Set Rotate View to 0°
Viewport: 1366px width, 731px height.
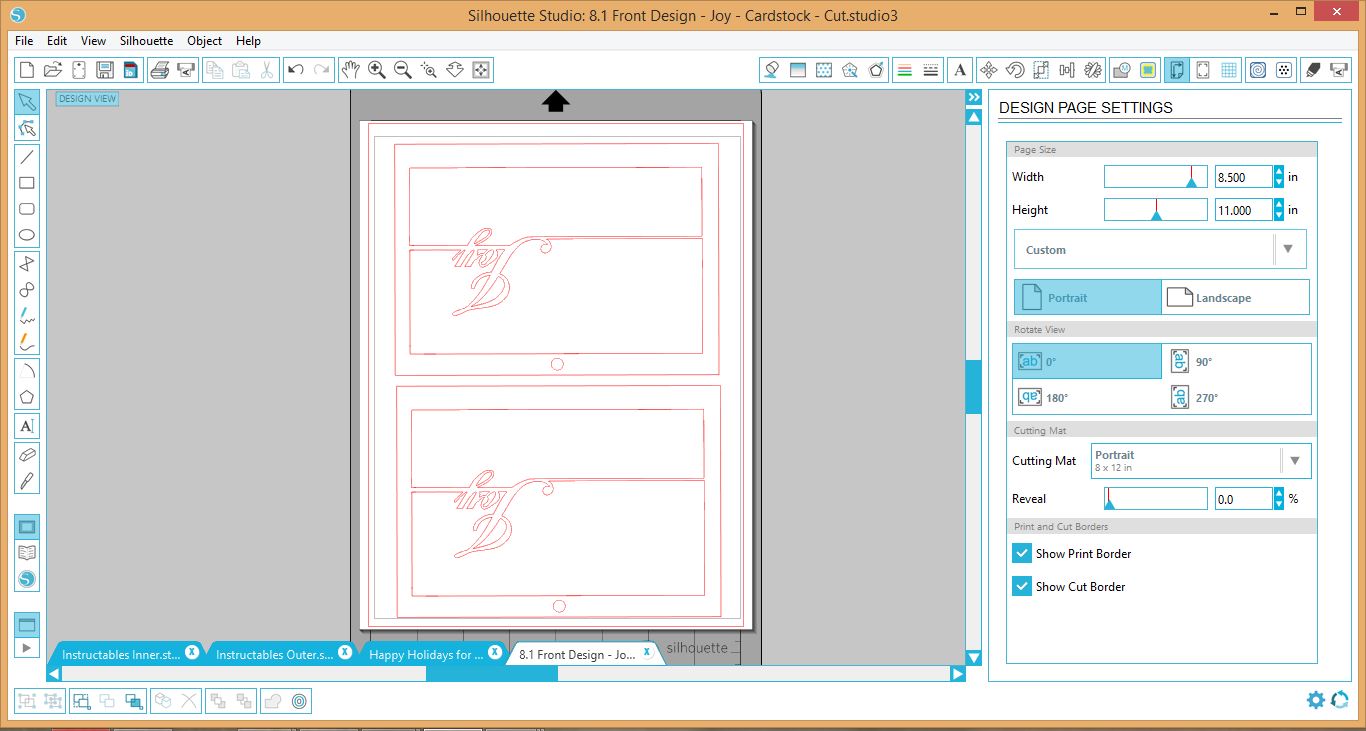[1088, 361]
